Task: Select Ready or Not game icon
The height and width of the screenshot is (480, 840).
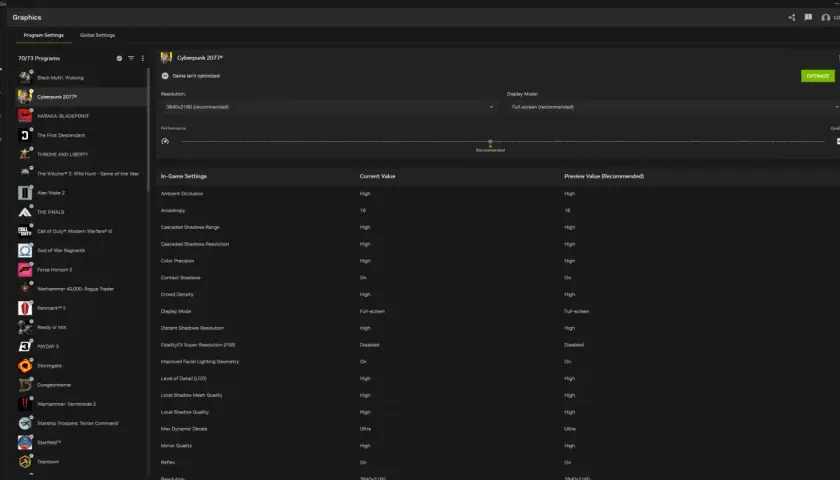Action: (x=25, y=327)
